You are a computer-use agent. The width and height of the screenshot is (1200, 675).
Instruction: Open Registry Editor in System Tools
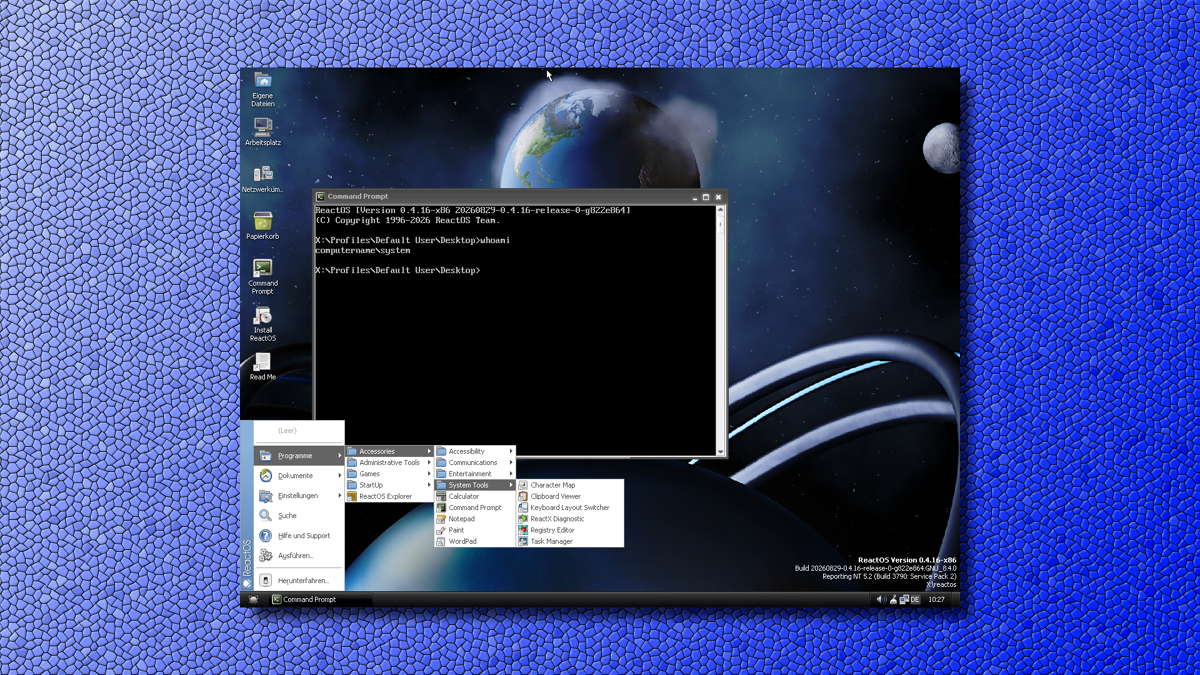(x=570, y=530)
